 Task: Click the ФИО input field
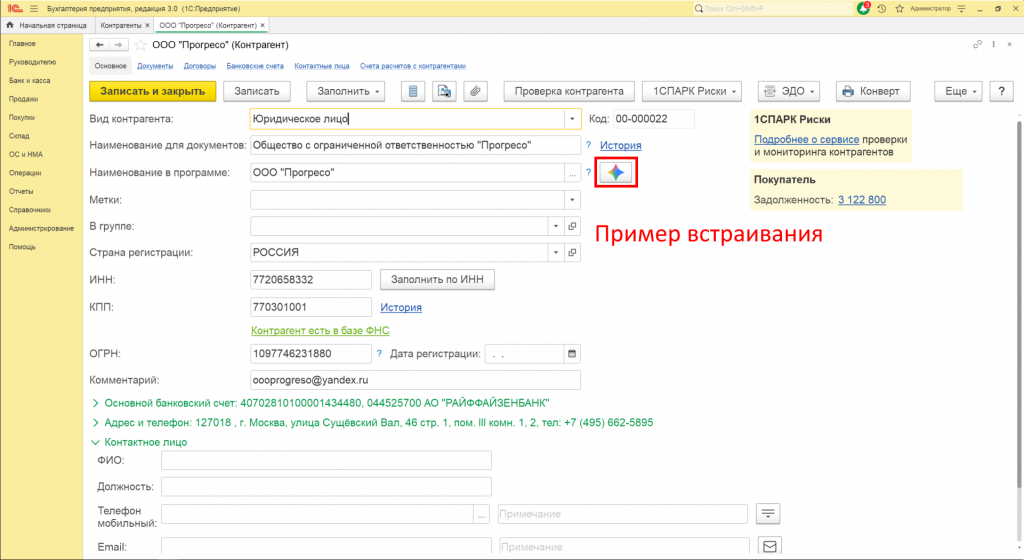pyautogui.click(x=326, y=460)
